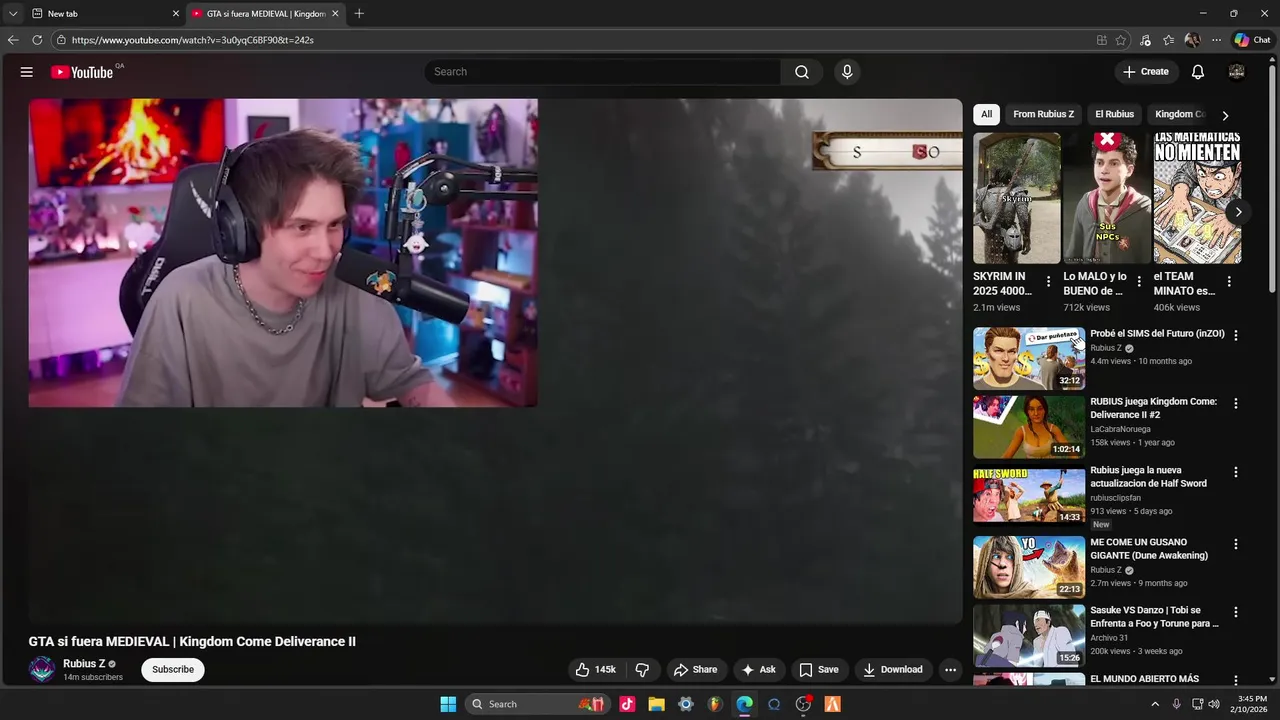The height and width of the screenshot is (720, 1280).
Task: Click the Share button
Action: tap(695, 670)
